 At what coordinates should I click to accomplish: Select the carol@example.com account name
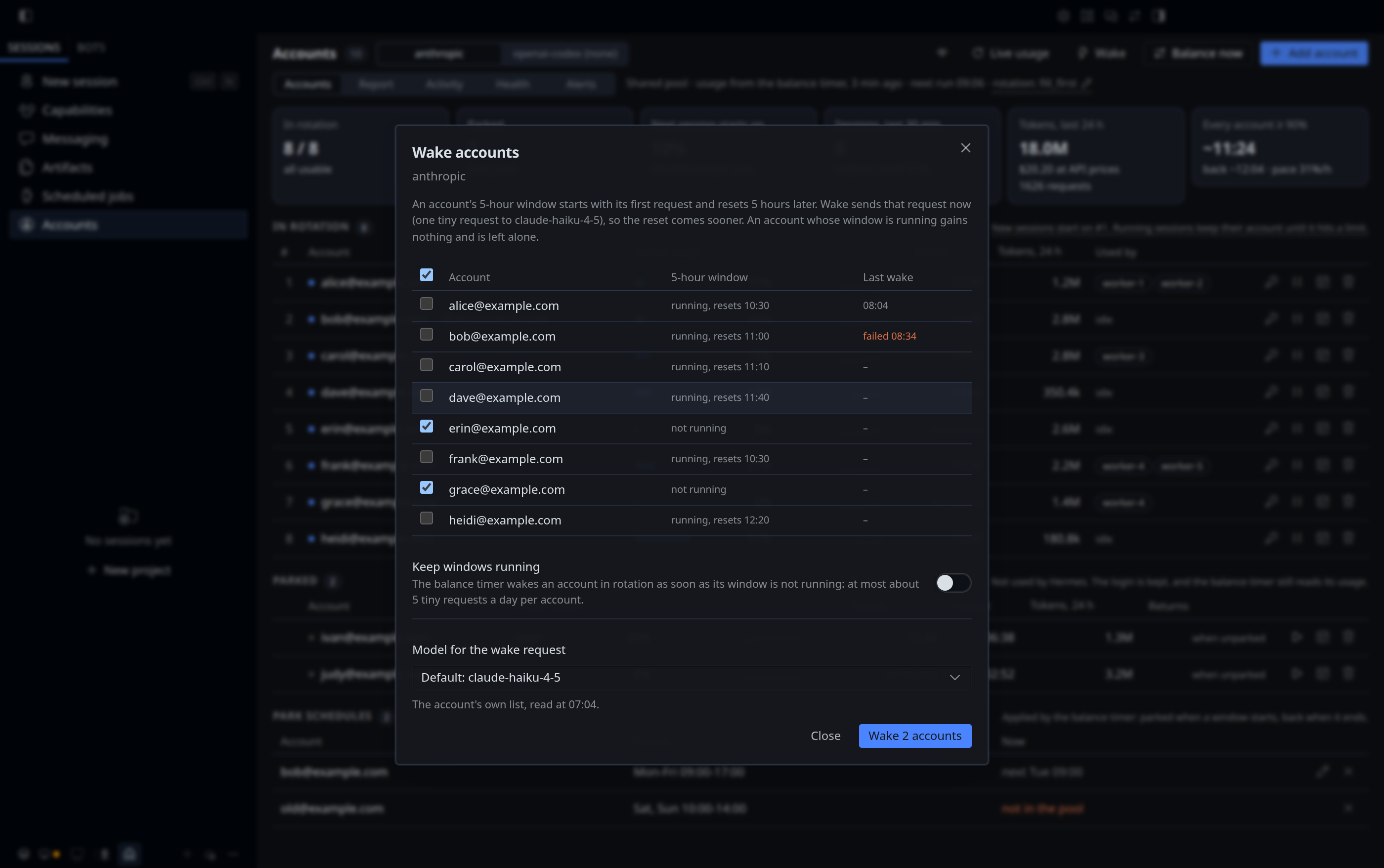[x=505, y=367]
